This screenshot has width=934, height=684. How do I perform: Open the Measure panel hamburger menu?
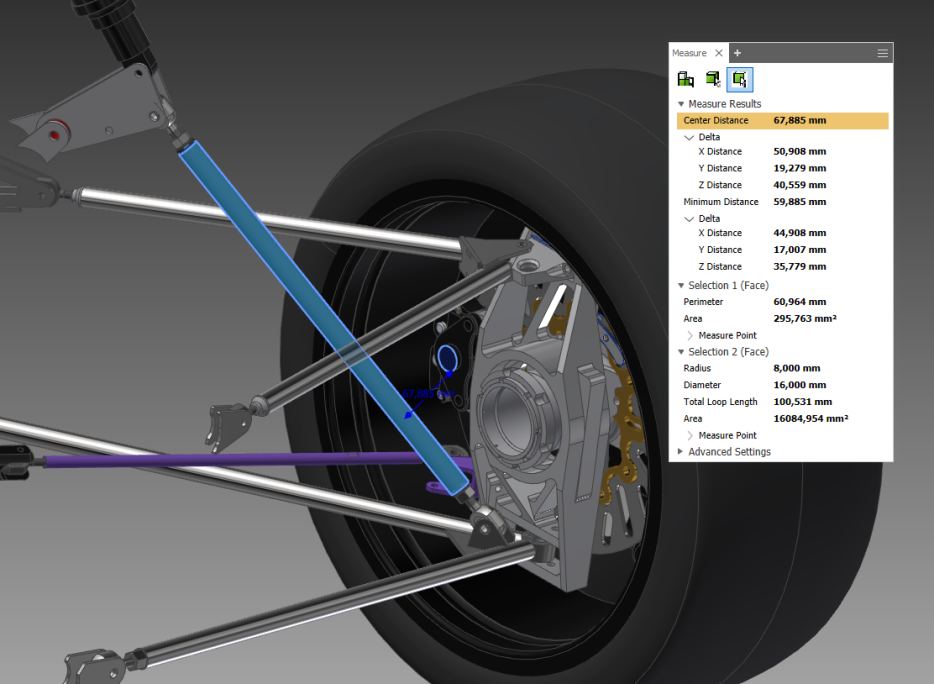(883, 53)
